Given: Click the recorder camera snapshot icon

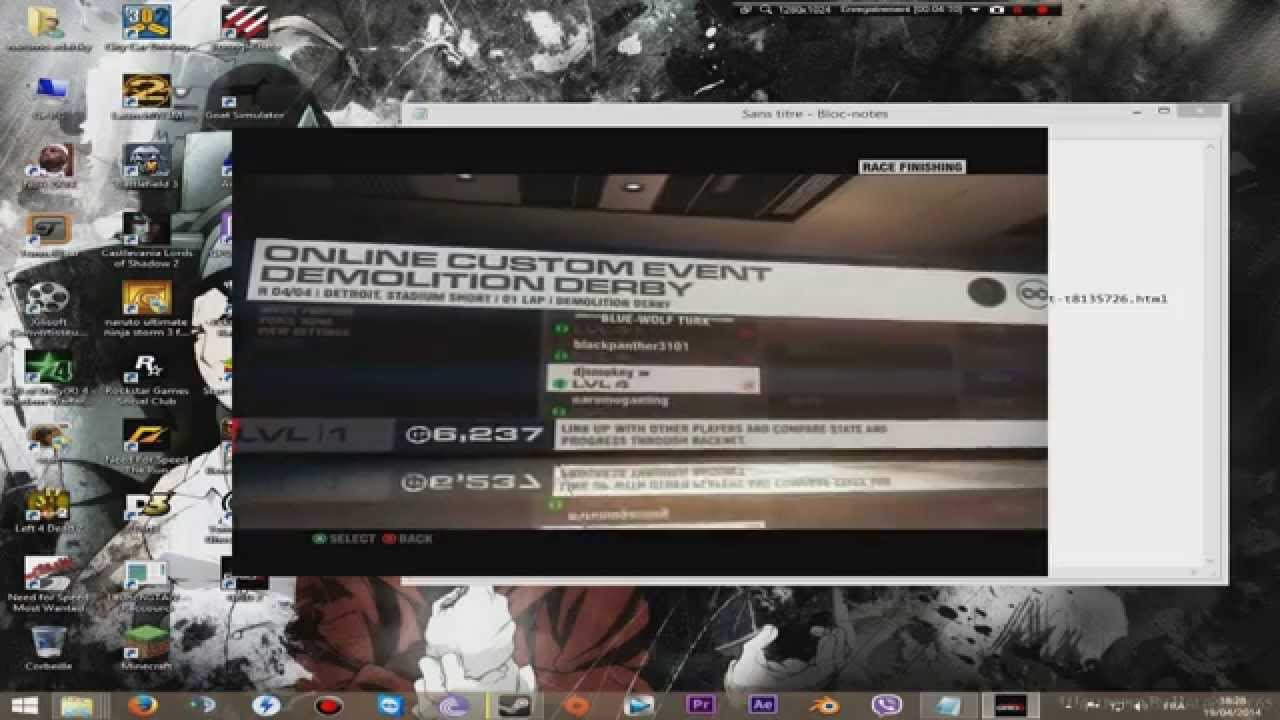Looking at the screenshot, I should pyautogui.click(x=996, y=9).
